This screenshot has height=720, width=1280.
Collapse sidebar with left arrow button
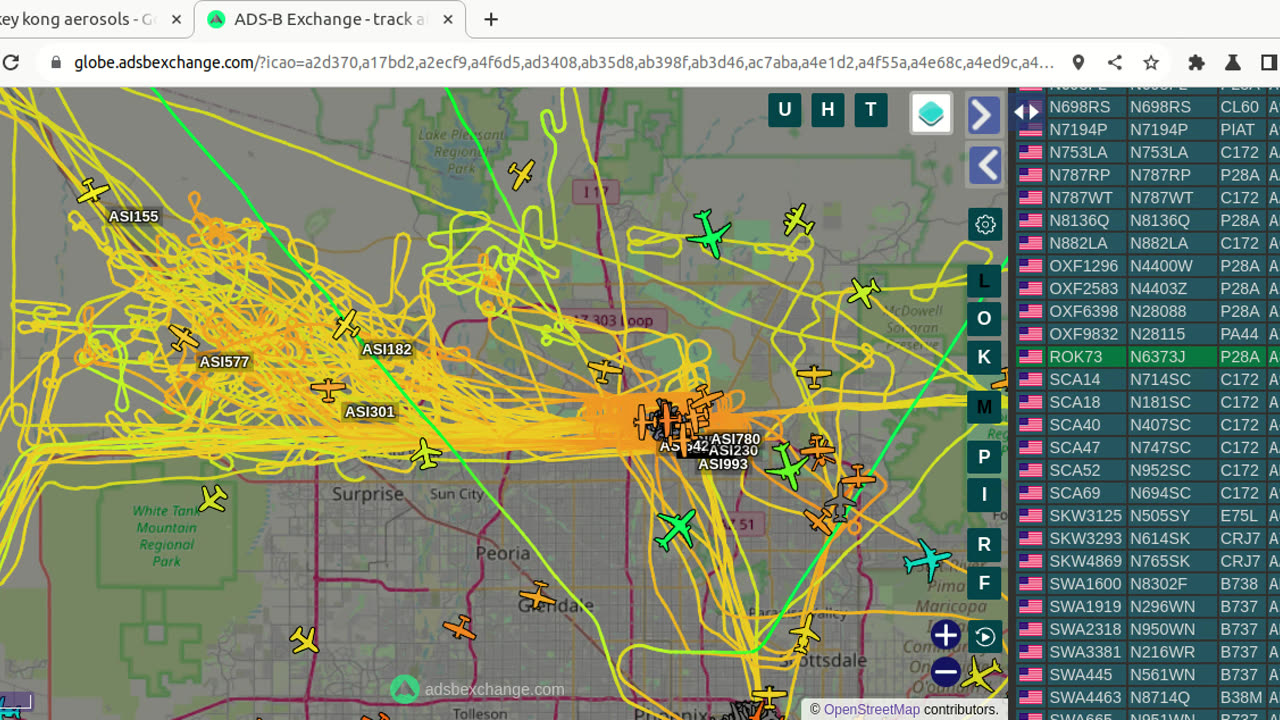[x=984, y=165]
